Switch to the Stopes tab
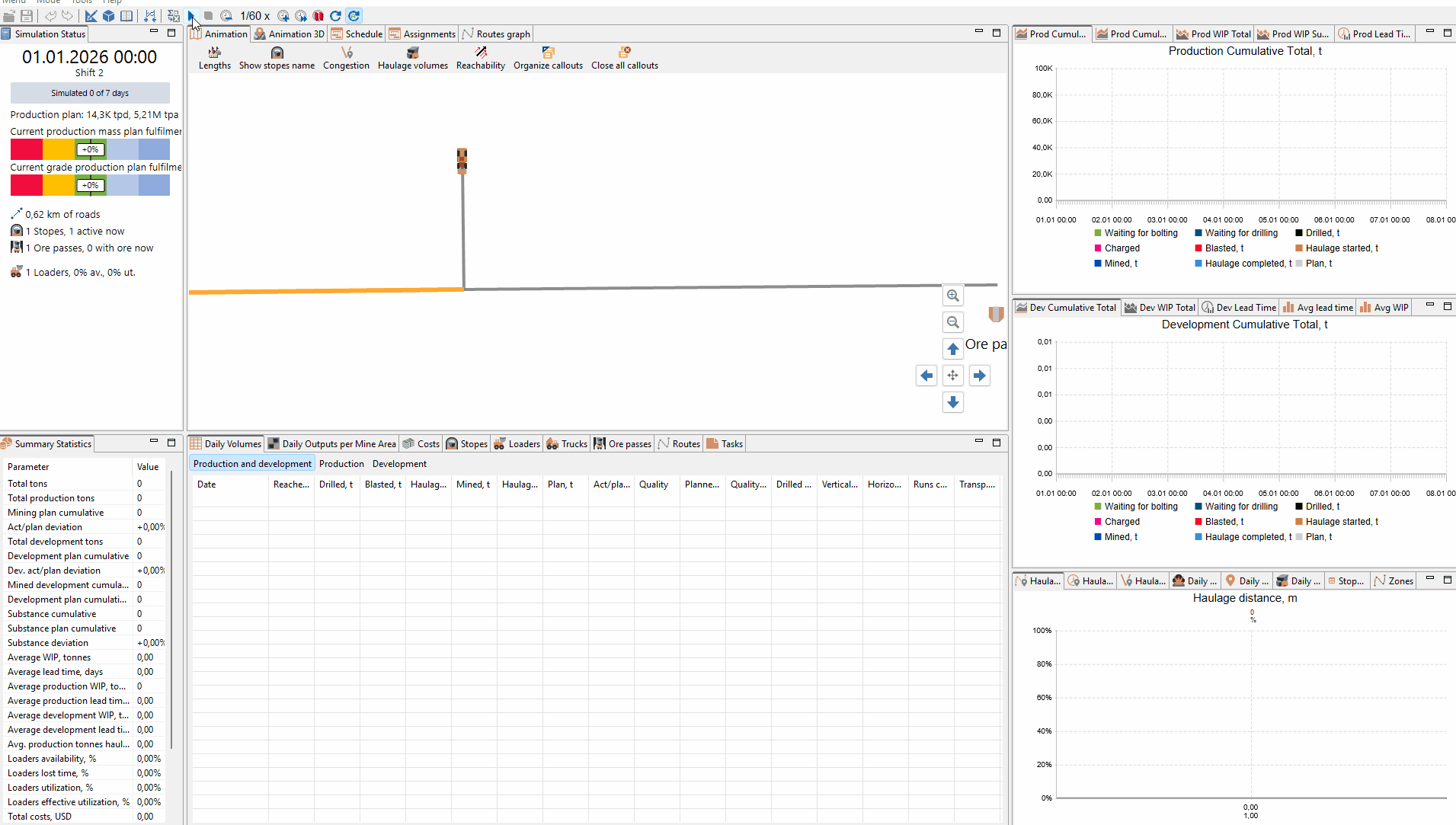Screen dimensions: 1456x825 click(x=467, y=443)
